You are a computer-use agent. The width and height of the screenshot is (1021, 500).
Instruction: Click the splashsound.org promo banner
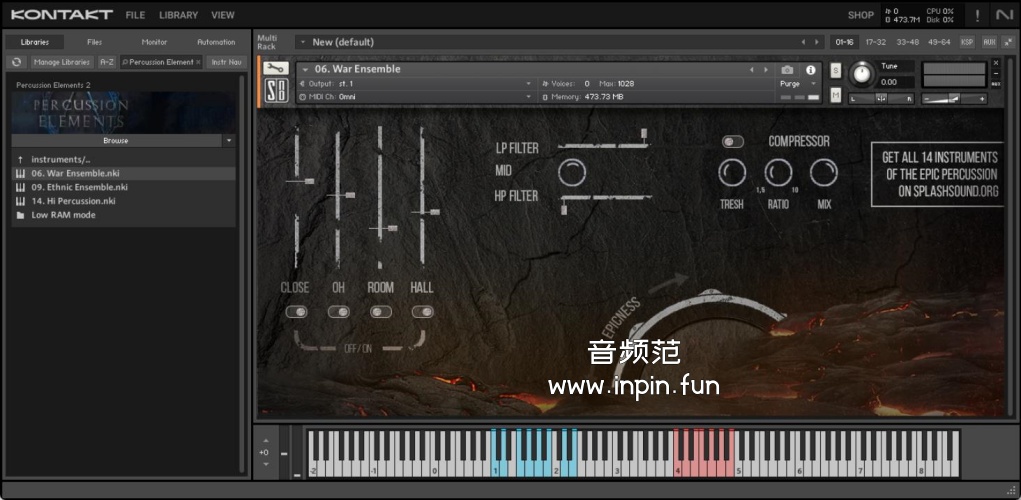[940, 174]
